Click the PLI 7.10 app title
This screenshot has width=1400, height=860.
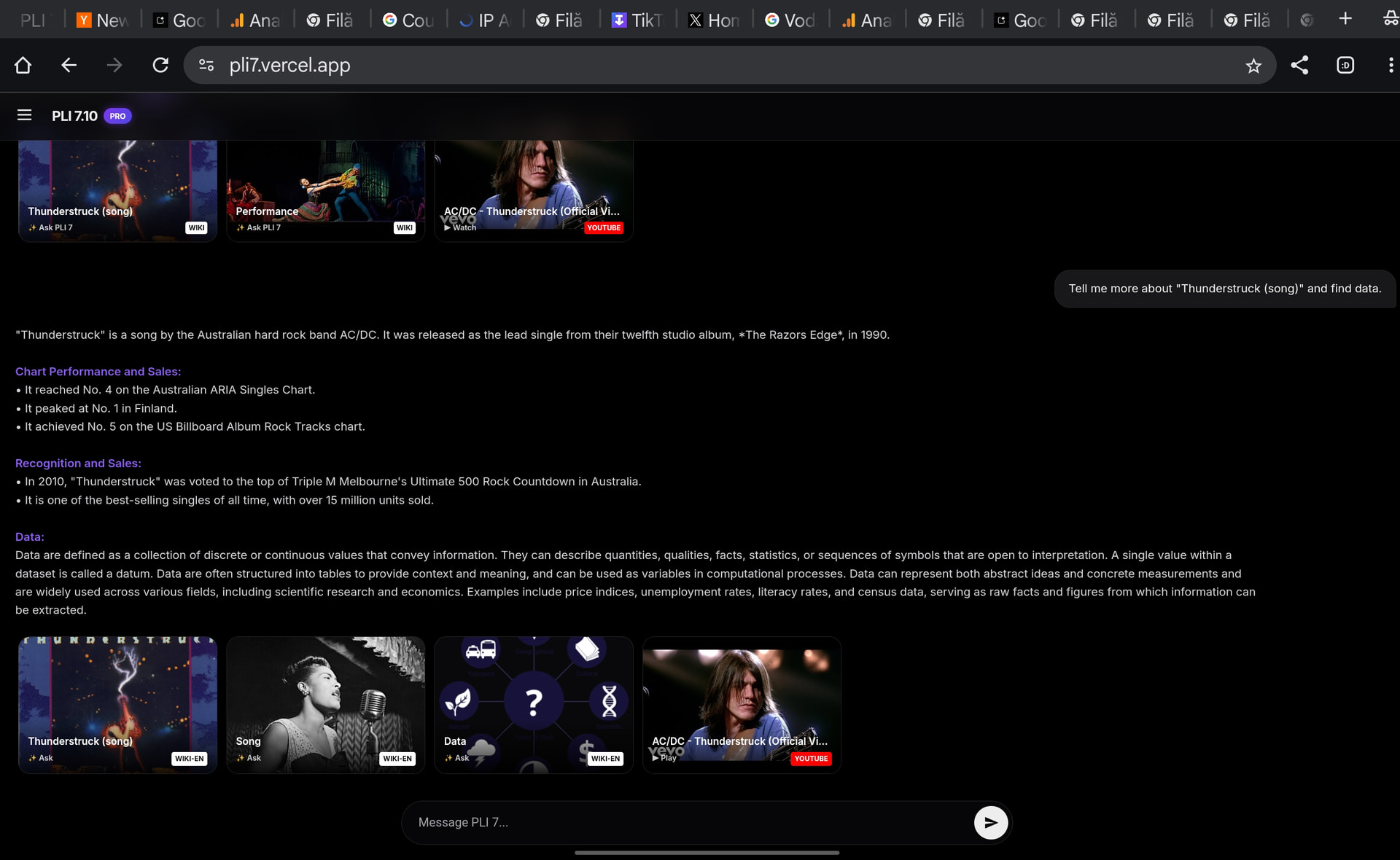click(74, 116)
